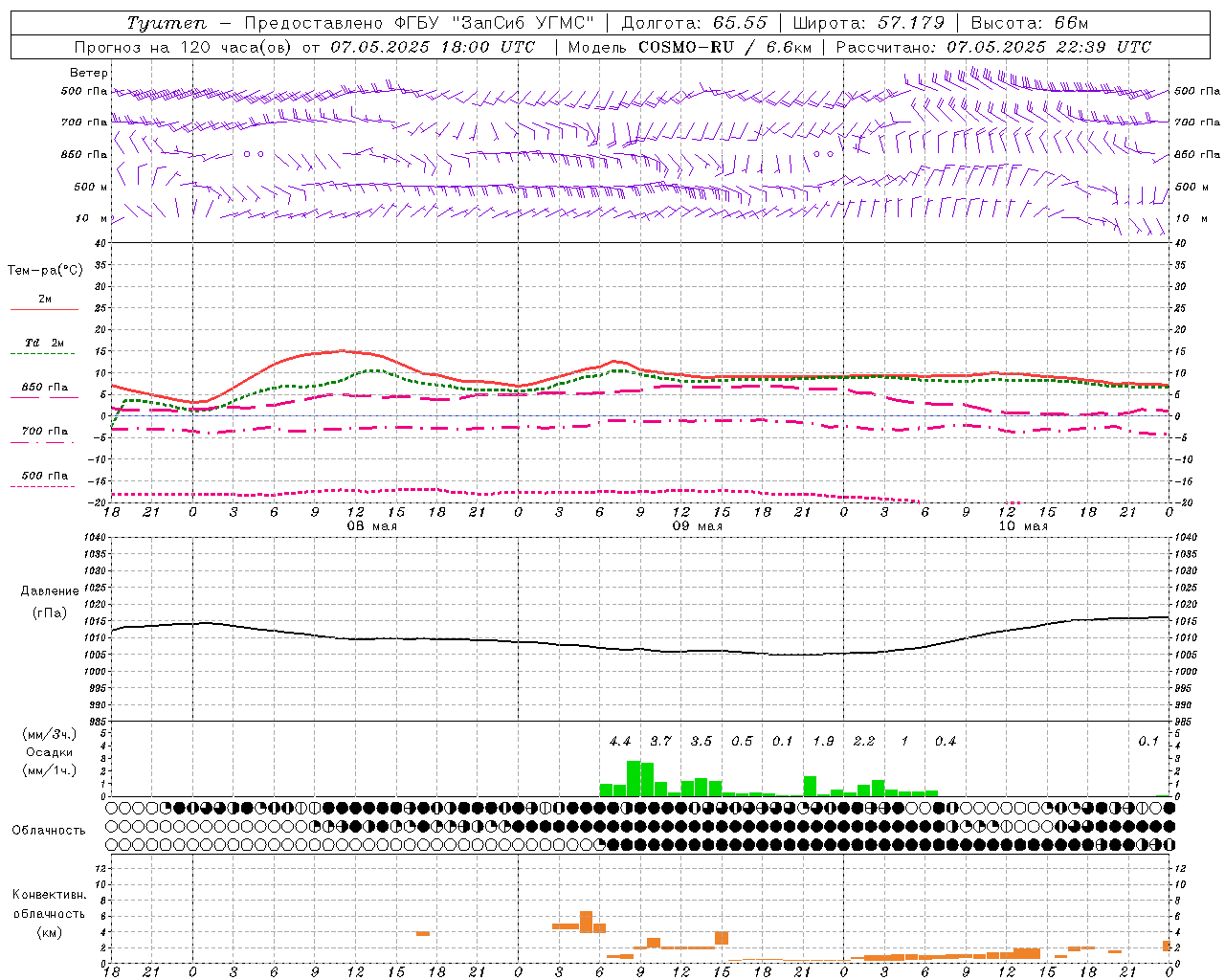Click the '09 мая' date label
The height and width of the screenshot is (980, 1225).
click(x=697, y=526)
